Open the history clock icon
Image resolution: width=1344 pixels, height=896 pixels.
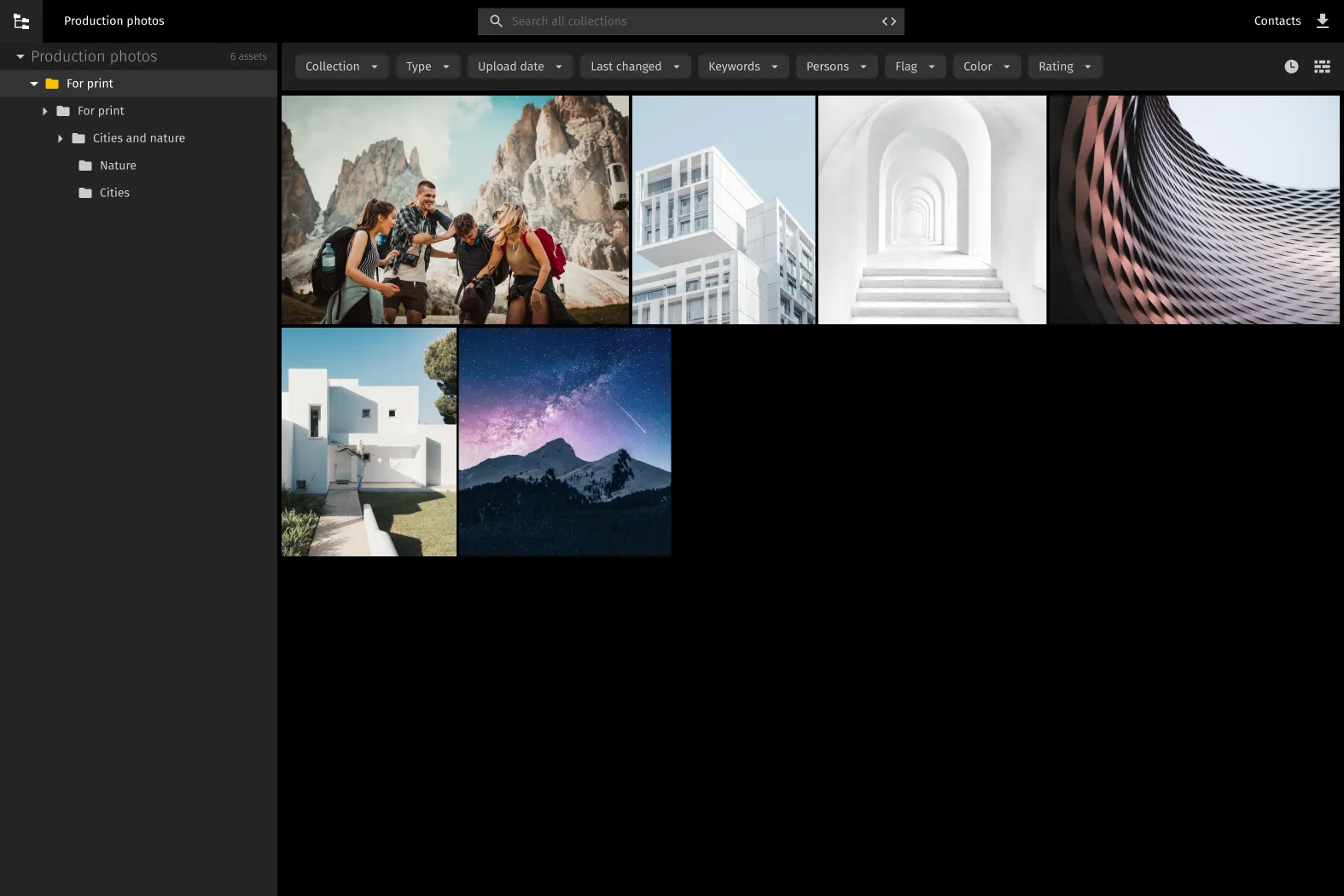(x=1291, y=67)
